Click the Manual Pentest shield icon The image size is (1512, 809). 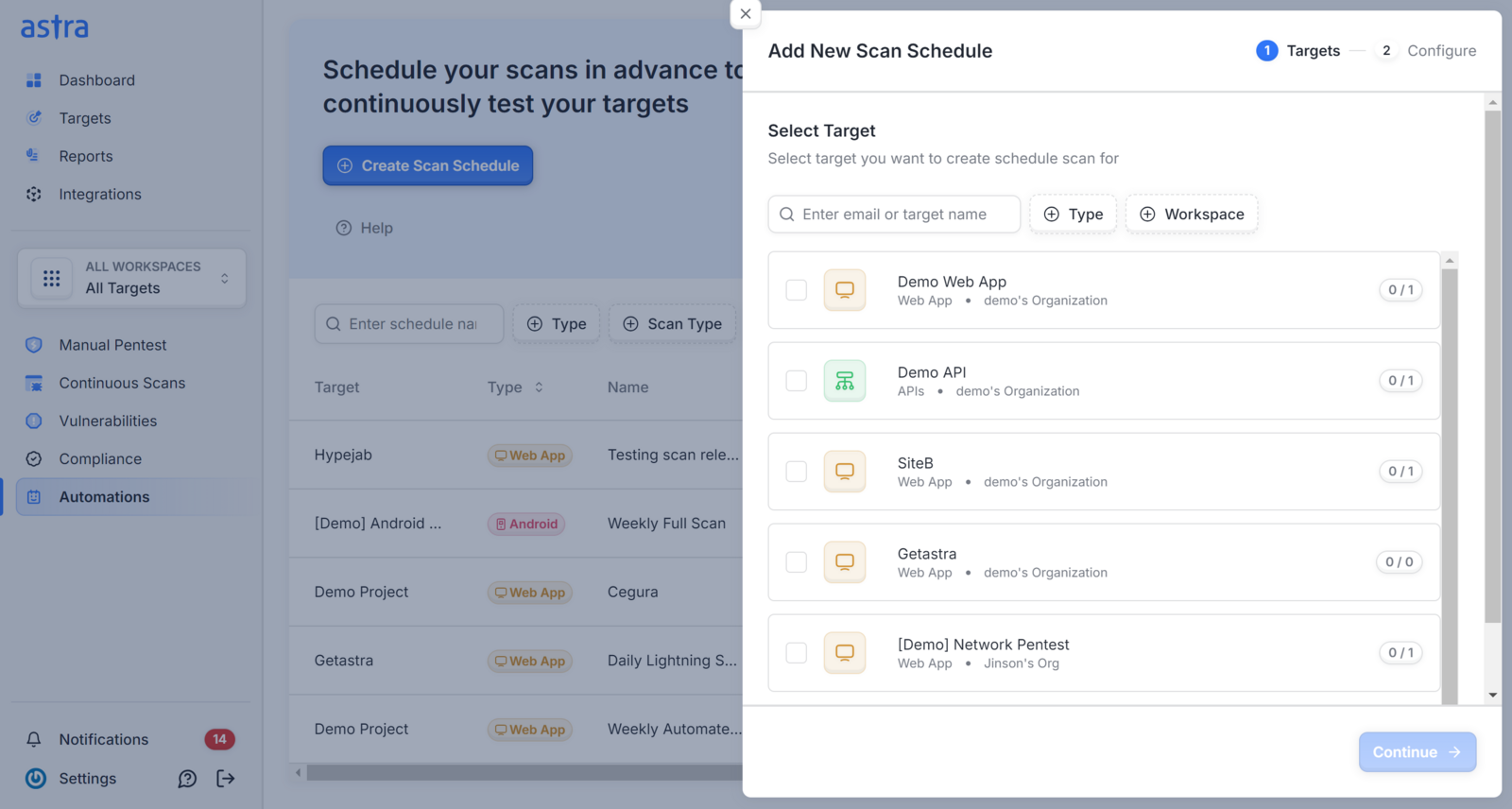click(x=34, y=345)
